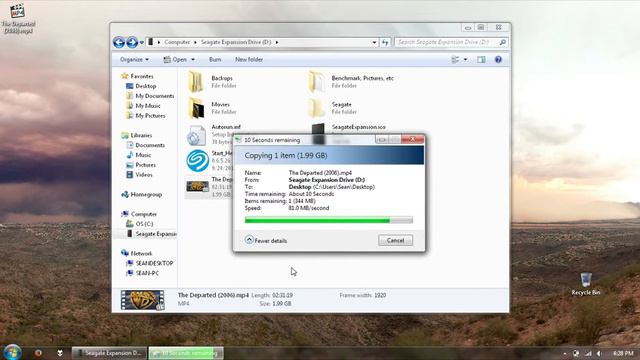Select The Departed video thumbnail in file list
This screenshot has height=360, width=640.
(x=198, y=187)
